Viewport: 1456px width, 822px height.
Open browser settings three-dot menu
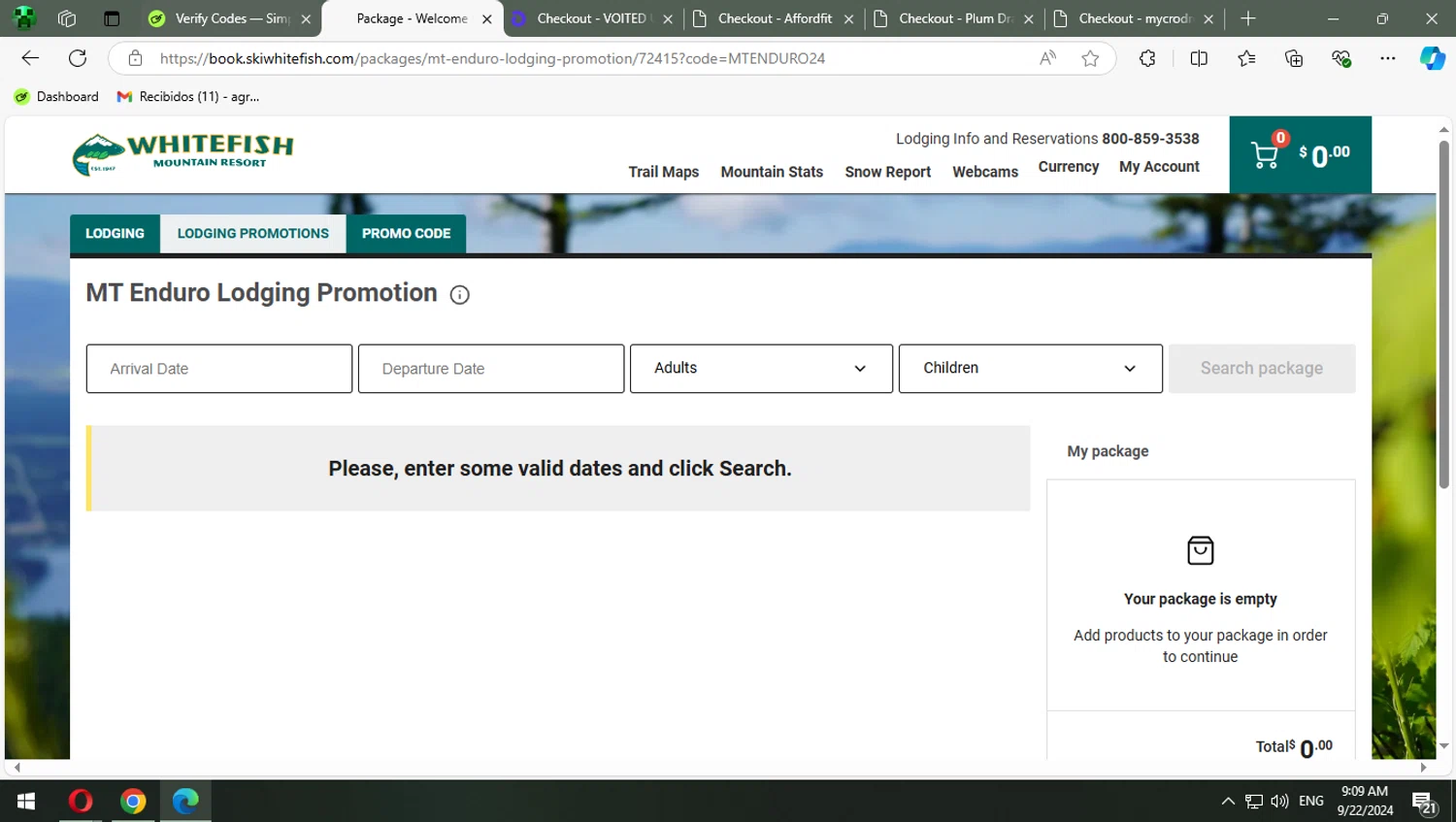[1388, 58]
